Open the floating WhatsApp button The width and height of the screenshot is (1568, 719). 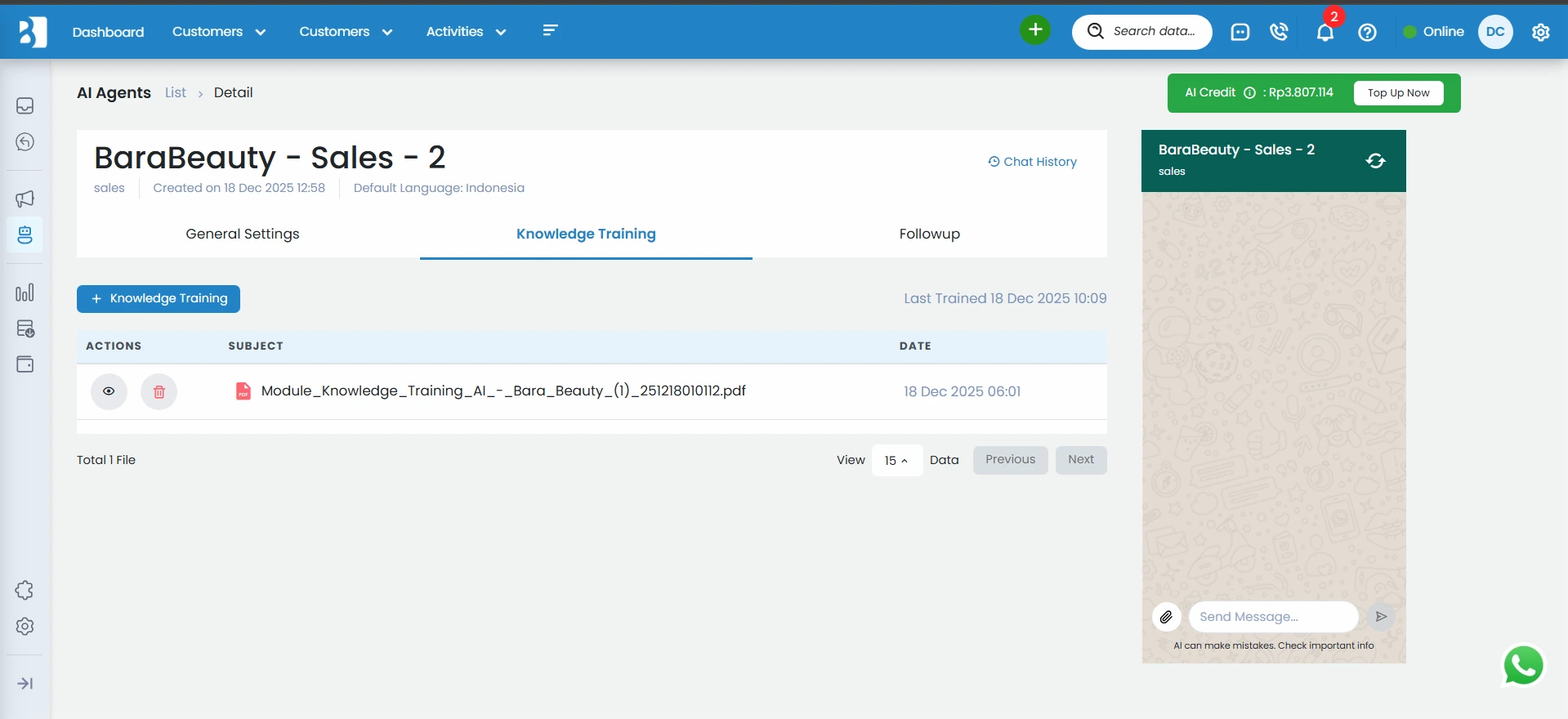[x=1523, y=666]
